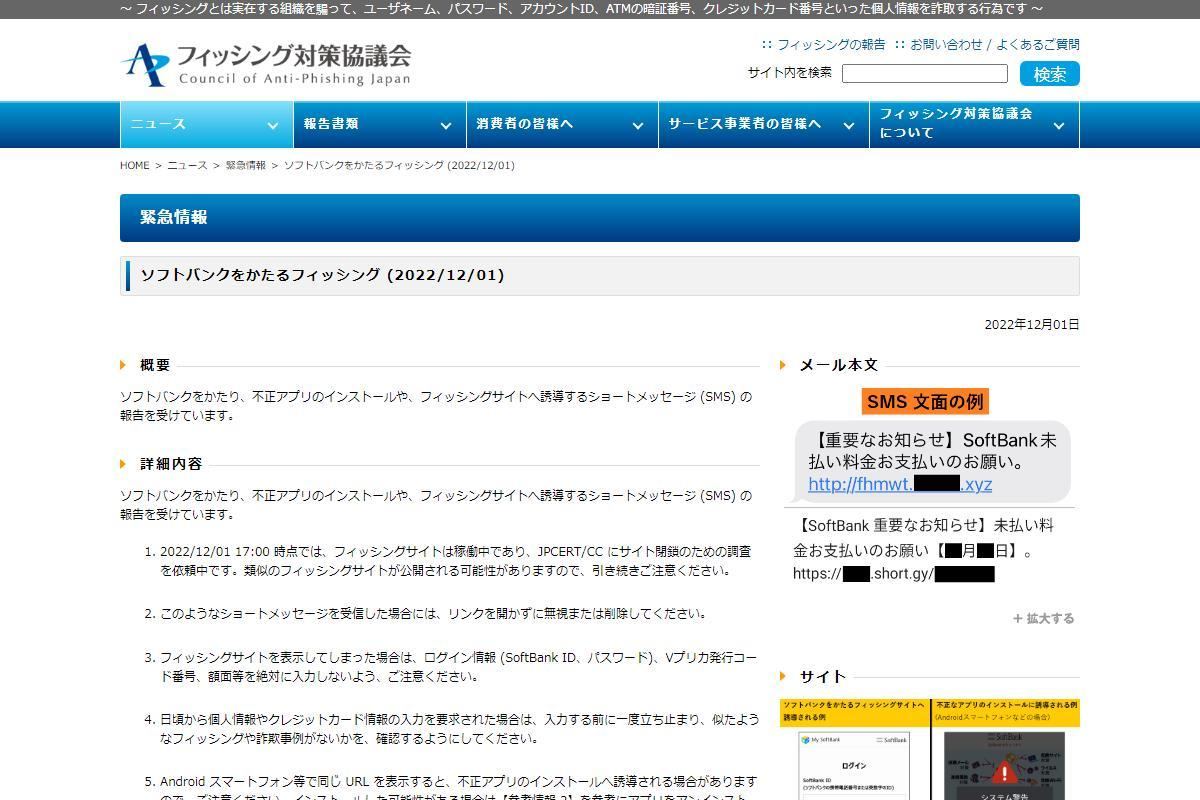Image resolution: width=1200 pixels, height=800 pixels.
Task: Click the 検索 button
Action: [1049, 73]
